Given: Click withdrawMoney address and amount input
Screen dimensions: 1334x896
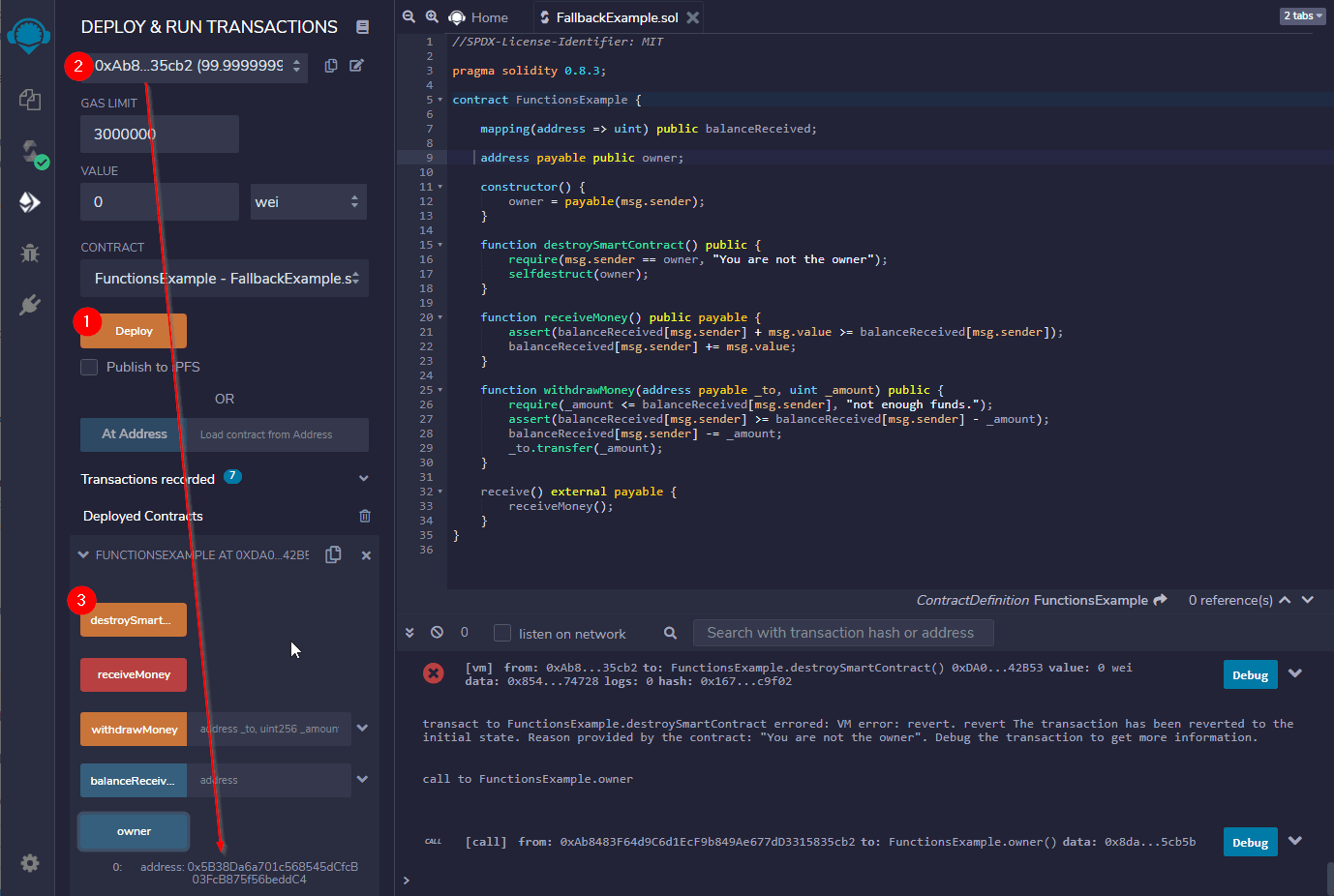Looking at the screenshot, I should click(x=270, y=729).
